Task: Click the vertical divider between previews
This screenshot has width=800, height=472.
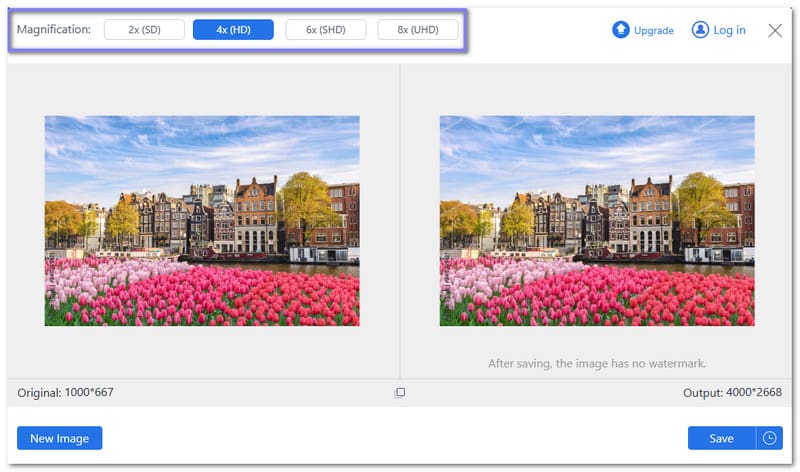Action: point(400,220)
